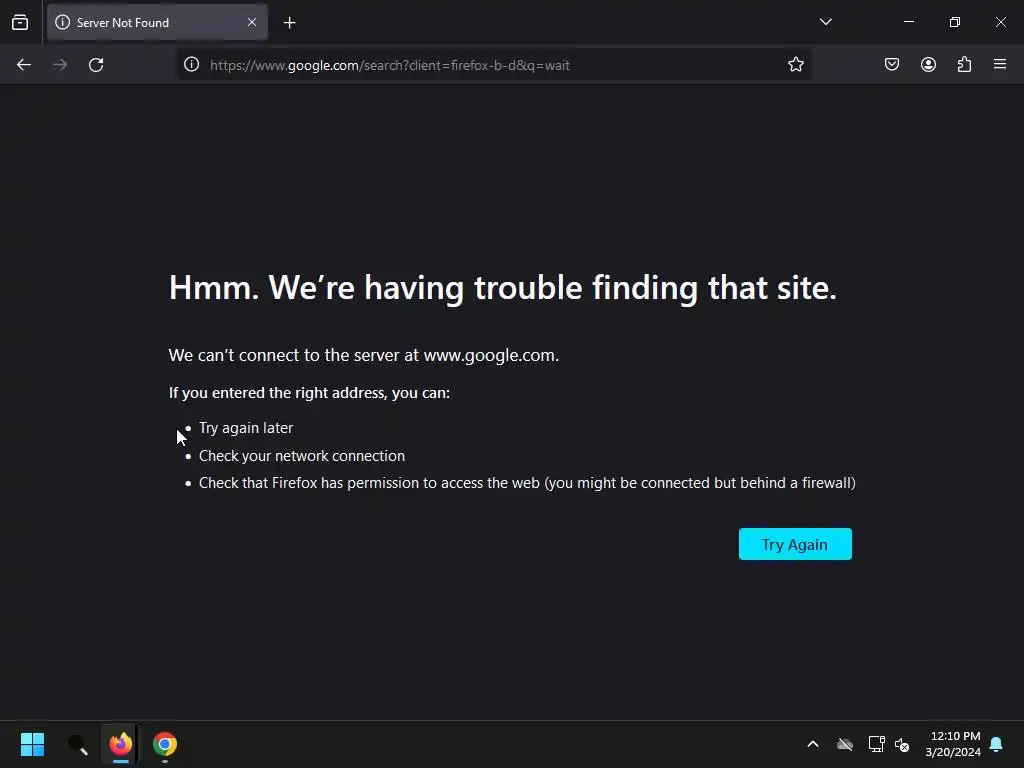
Task: Open Extensions puzzle icon
Action: [x=964, y=64]
